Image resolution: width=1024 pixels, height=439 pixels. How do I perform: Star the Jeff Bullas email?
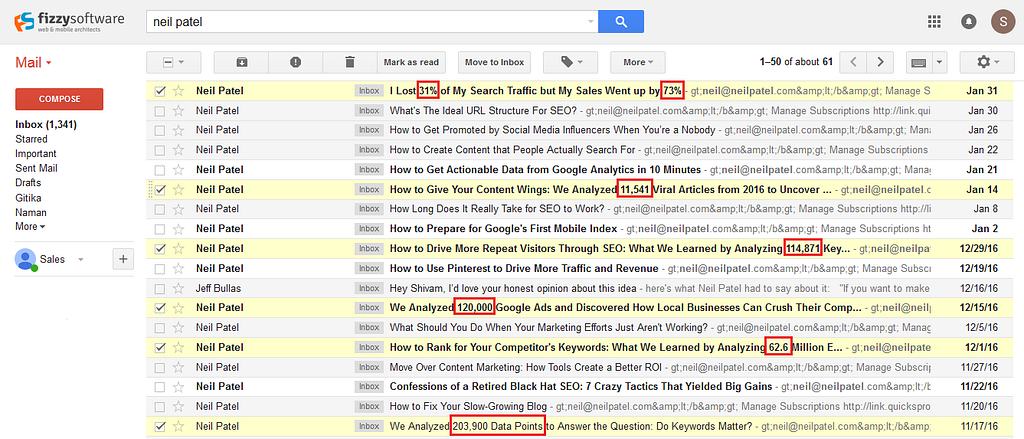pyautogui.click(x=178, y=288)
